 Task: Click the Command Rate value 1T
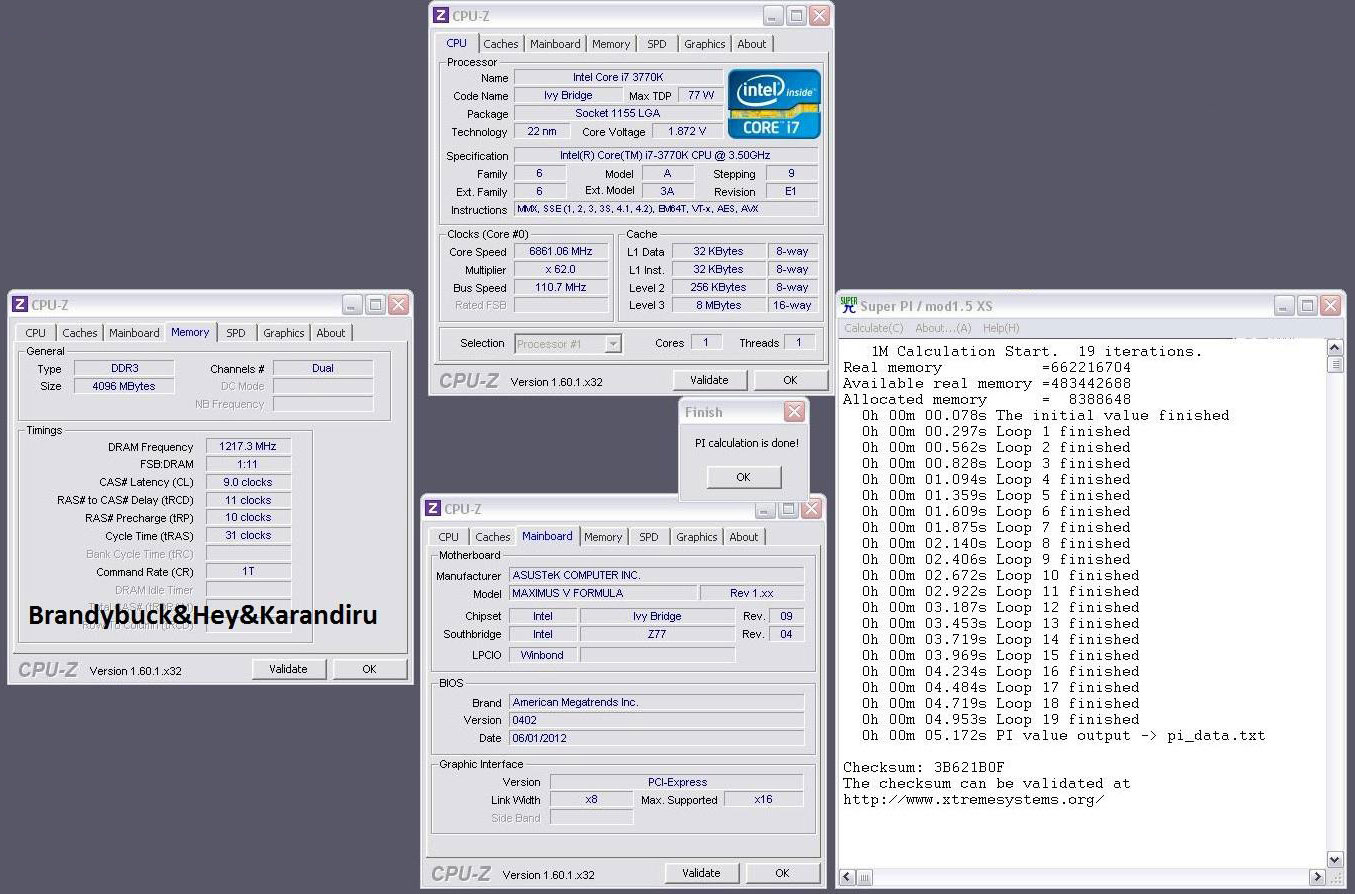[x=248, y=572]
